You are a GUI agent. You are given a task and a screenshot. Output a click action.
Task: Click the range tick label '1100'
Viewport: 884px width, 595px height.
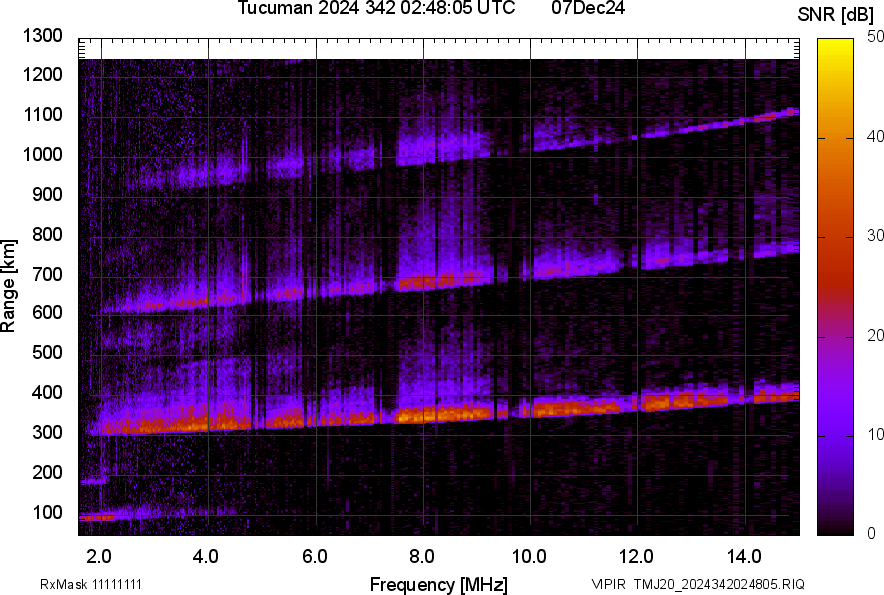click(x=43, y=114)
